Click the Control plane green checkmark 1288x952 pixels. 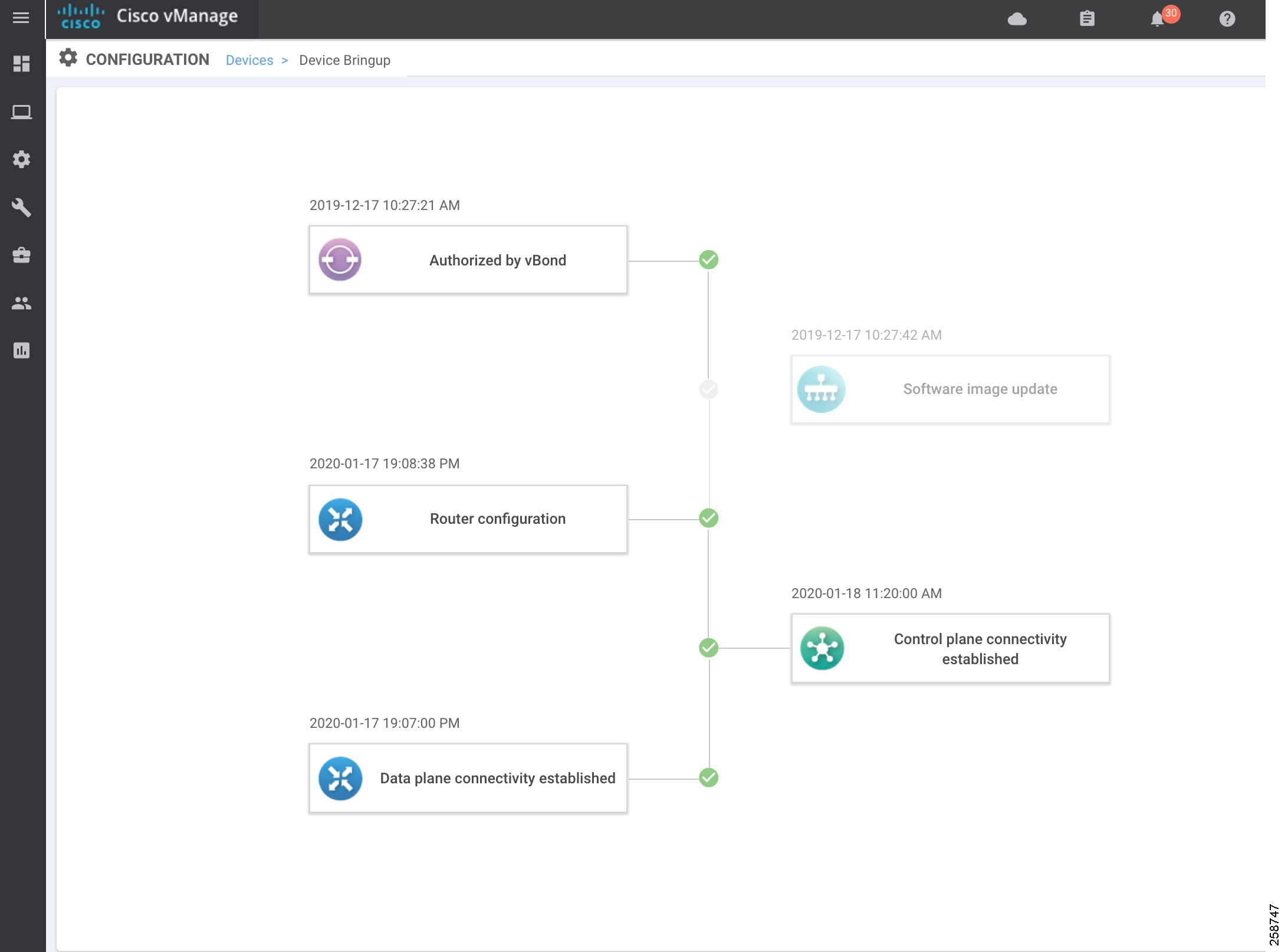coord(709,648)
